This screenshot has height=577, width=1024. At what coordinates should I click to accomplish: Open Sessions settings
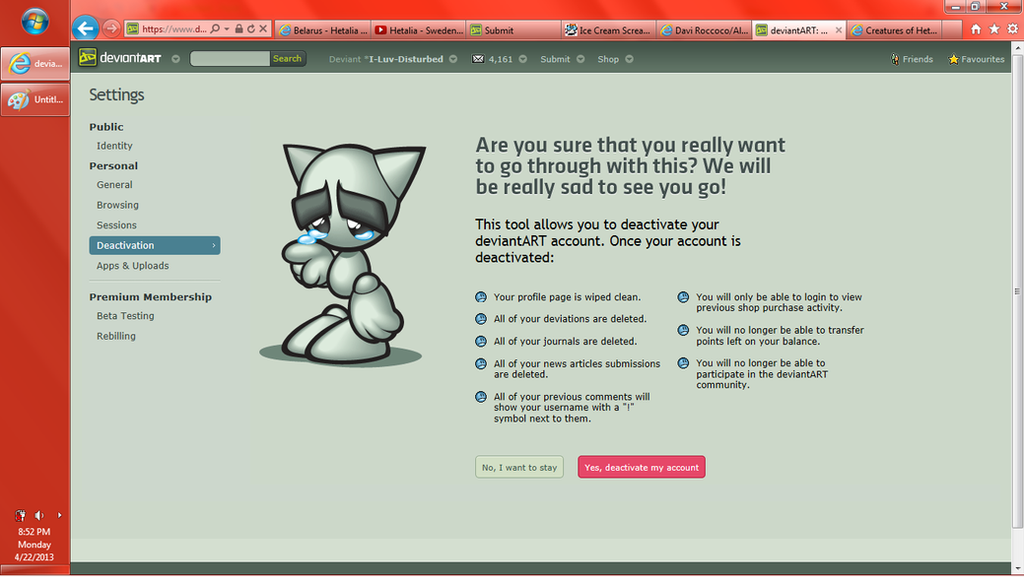pyautogui.click(x=116, y=225)
